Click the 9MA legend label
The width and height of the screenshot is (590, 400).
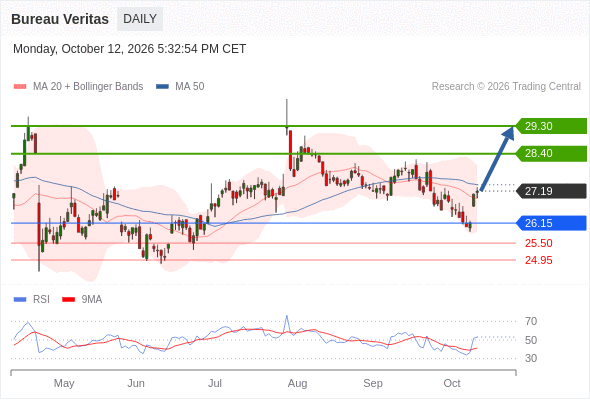(x=91, y=300)
